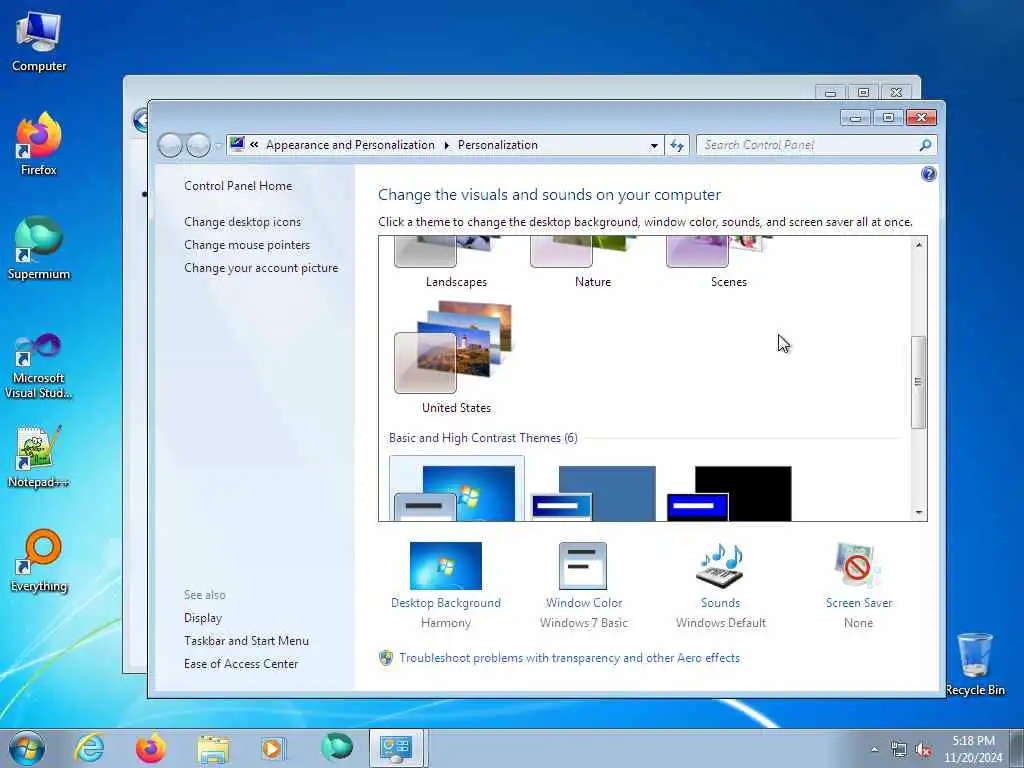The height and width of the screenshot is (768, 1024).
Task: Open the address bar history dropdown
Action: (x=654, y=146)
